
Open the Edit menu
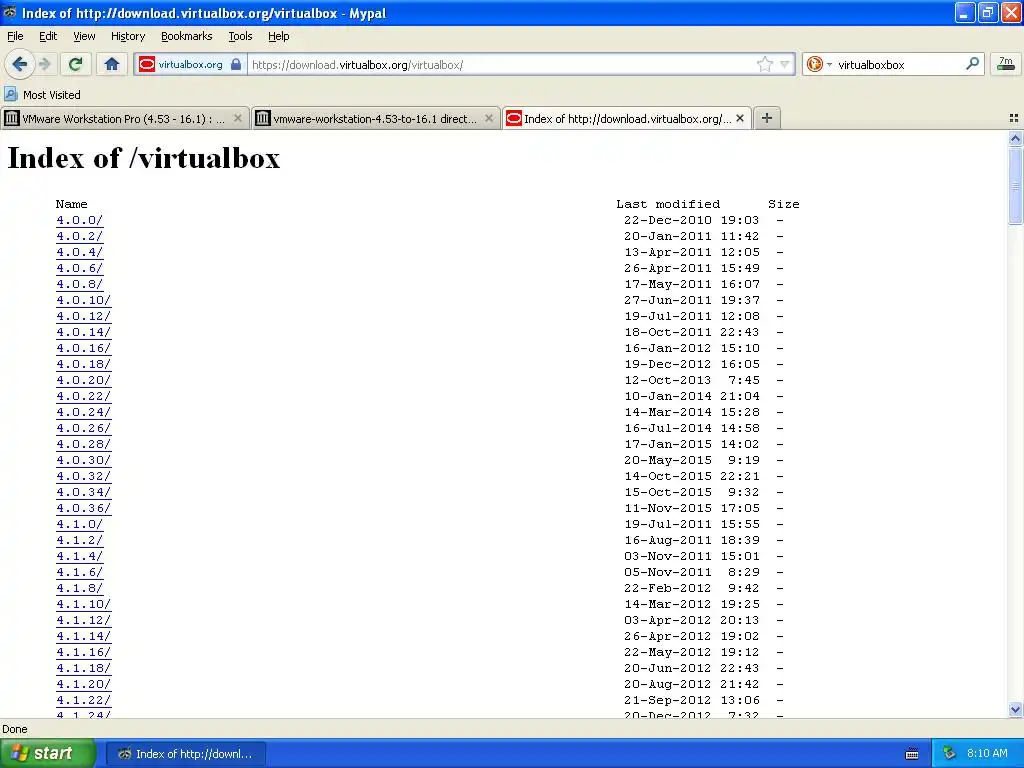click(x=48, y=36)
